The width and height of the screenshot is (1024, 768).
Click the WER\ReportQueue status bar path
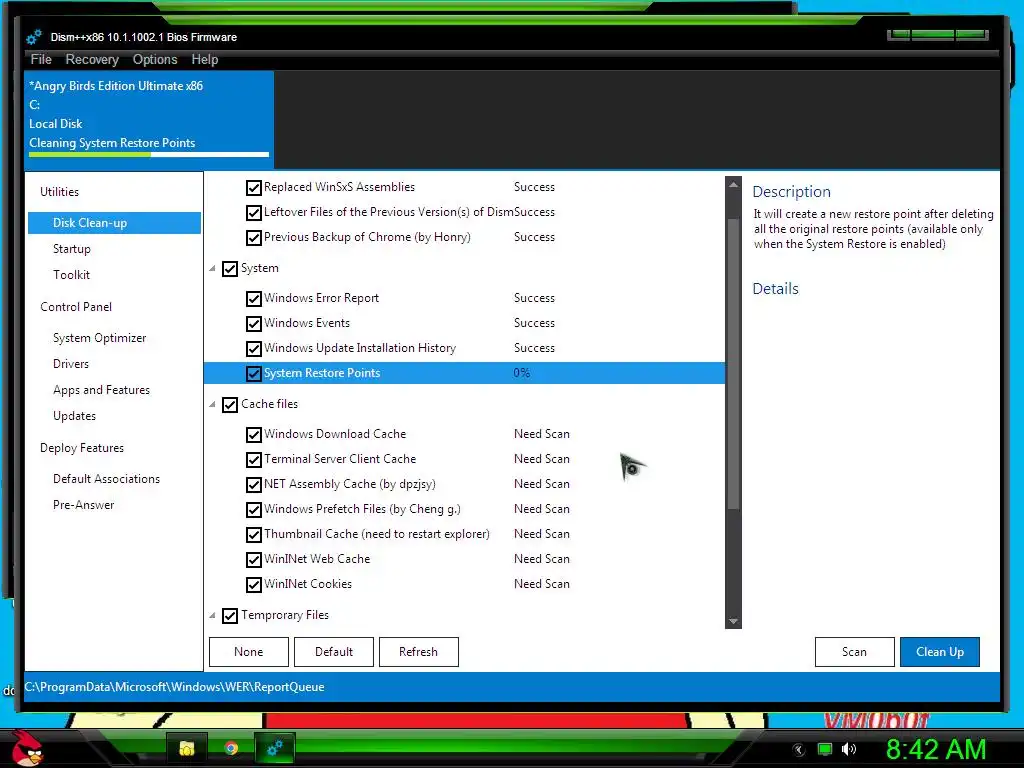pyautogui.click(x=174, y=687)
